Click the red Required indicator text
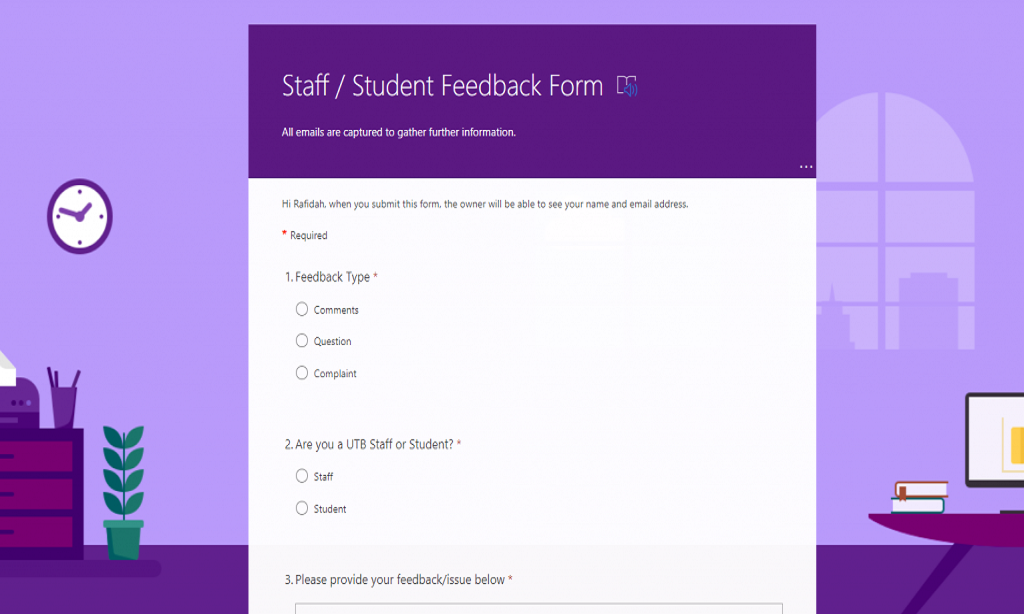The height and width of the screenshot is (614, 1024). 308,236
